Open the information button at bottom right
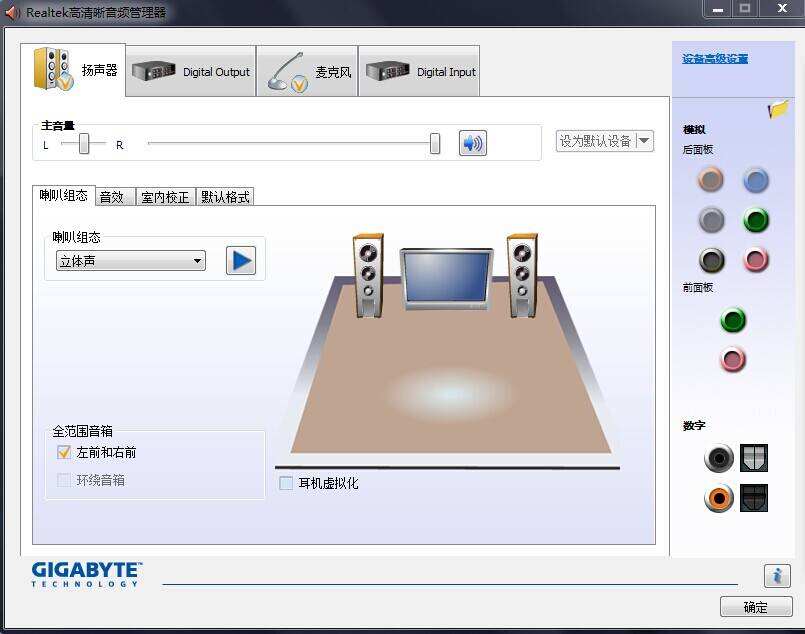 click(x=777, y=575)
